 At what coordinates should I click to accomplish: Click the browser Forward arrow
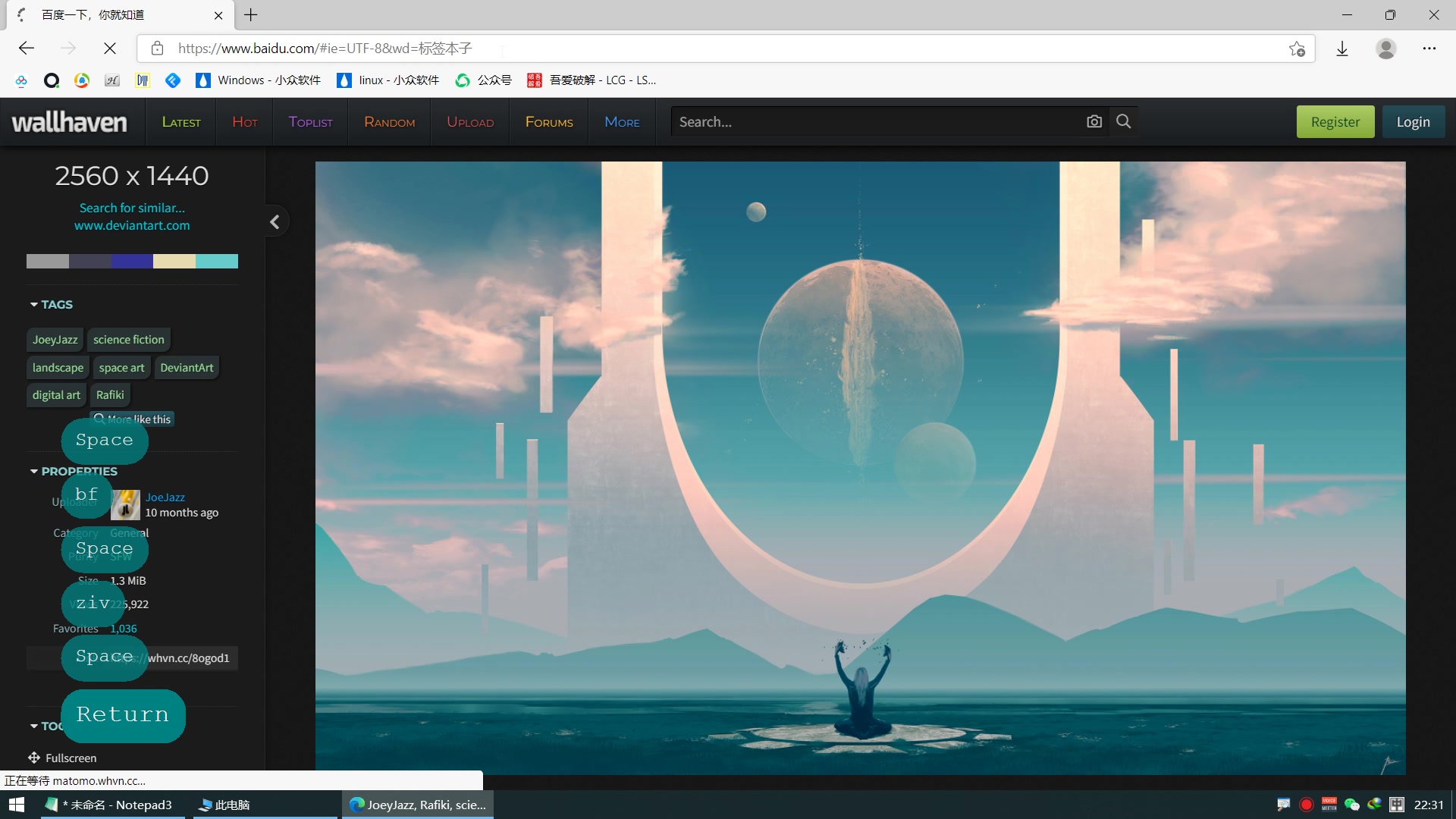pos(68,49)
